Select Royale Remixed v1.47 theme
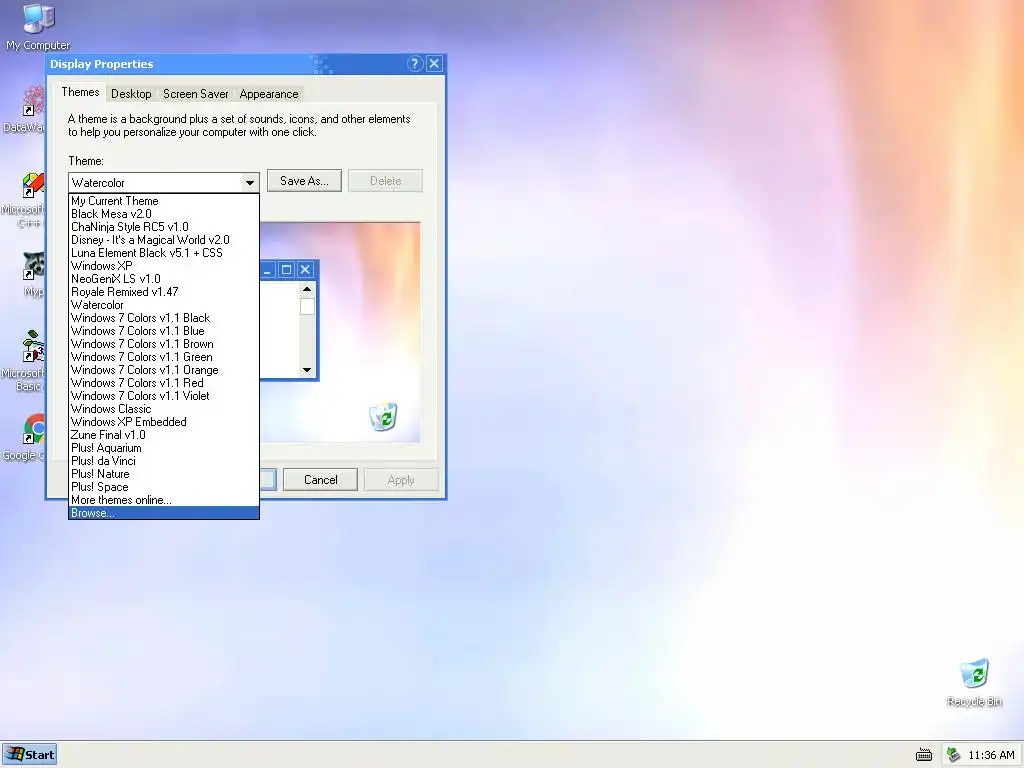Screen dimensions: 1024x768 click(x=164, y=292)
